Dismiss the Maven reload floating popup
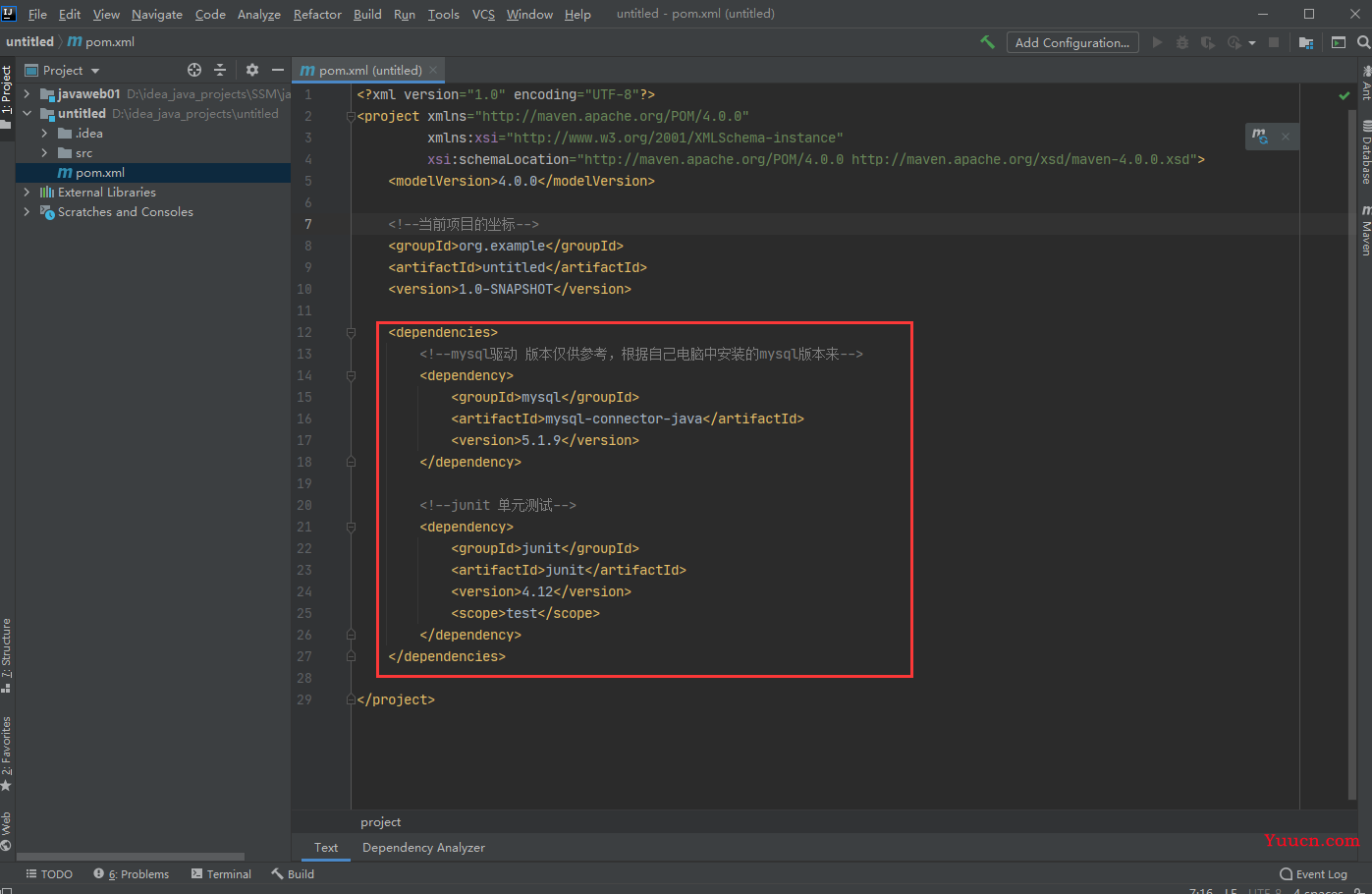This screenshot has width=1372, height=894. point(1286,137)
